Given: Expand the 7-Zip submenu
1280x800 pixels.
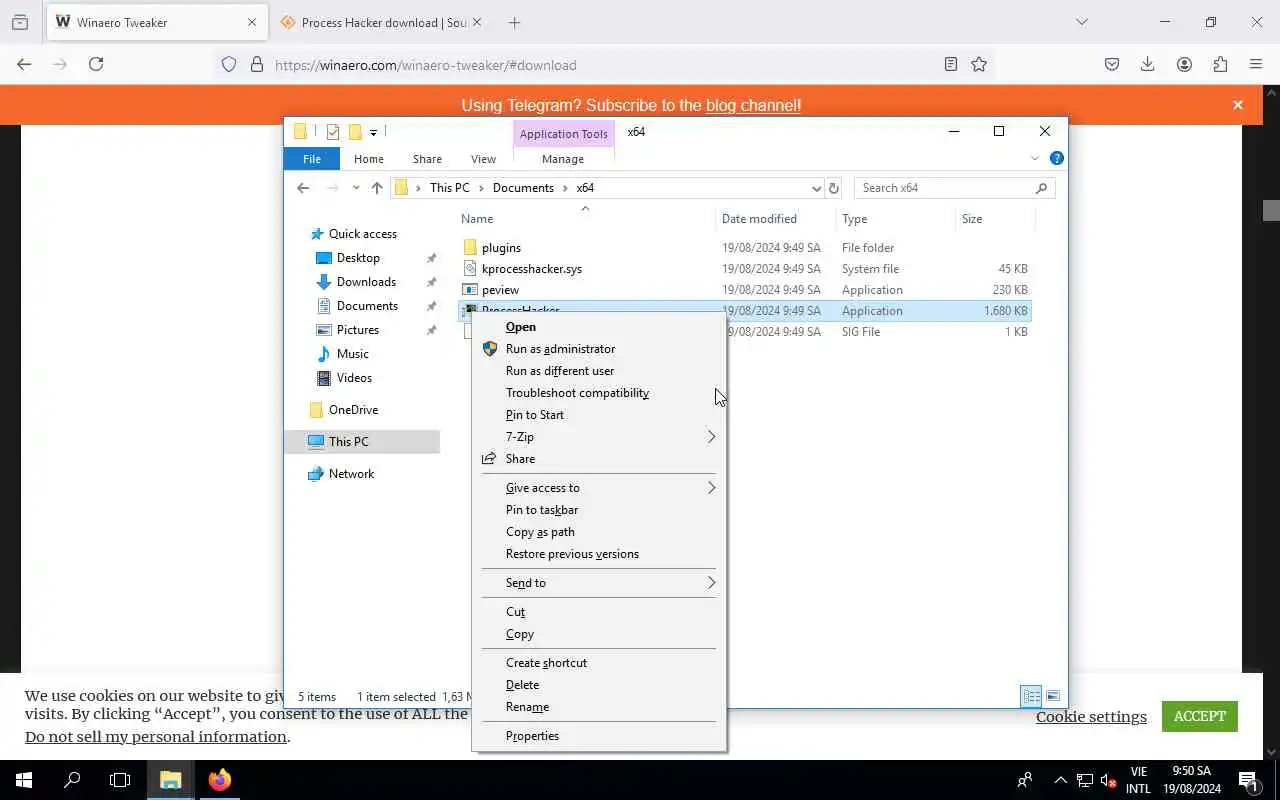Looking at the screenshot, I should pos(598,437).
